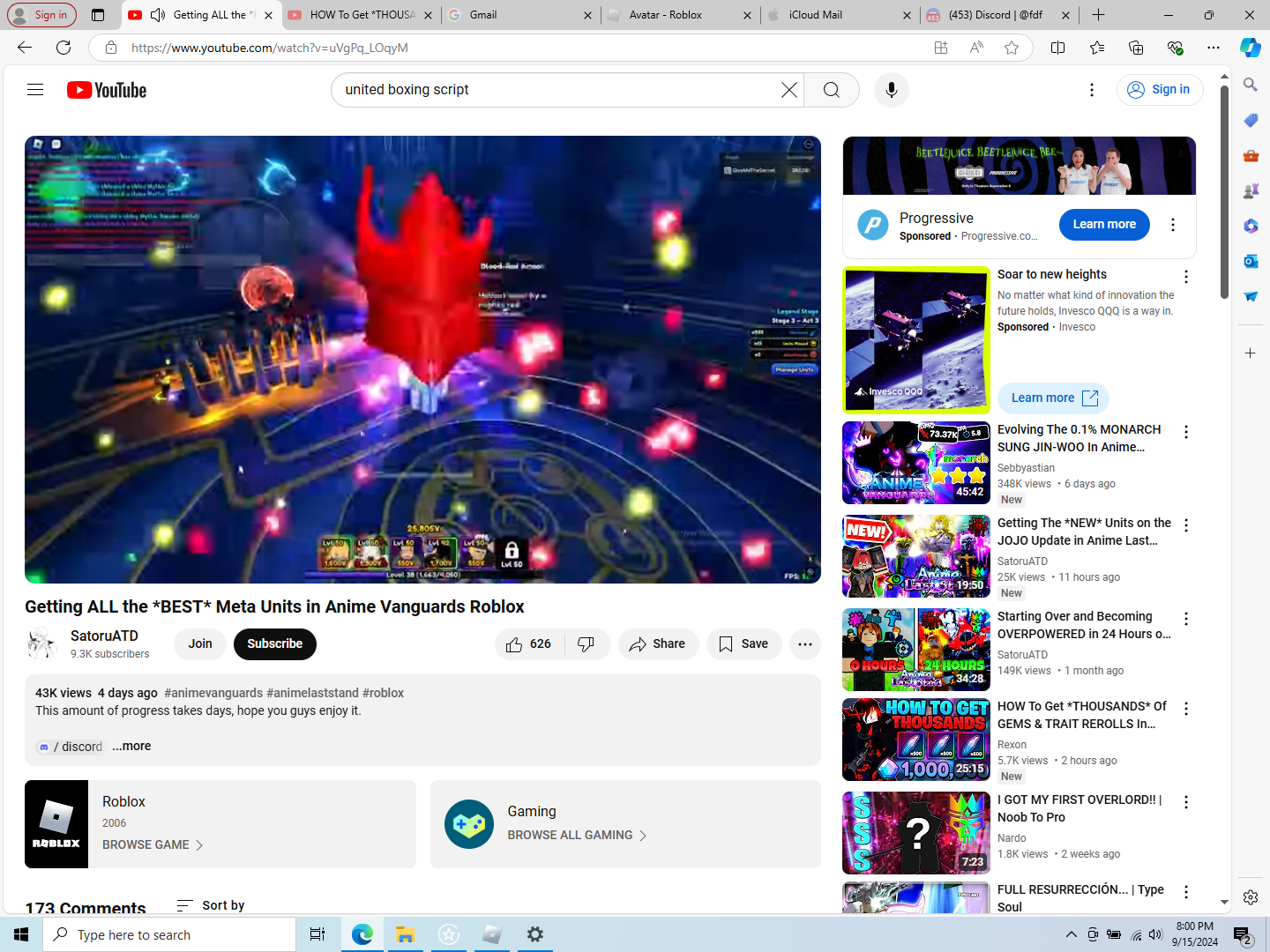This screenshot has height=952, width=1270.
Task: Play Starting Over 24 Hours thumbnail
Action: (916, 650)
